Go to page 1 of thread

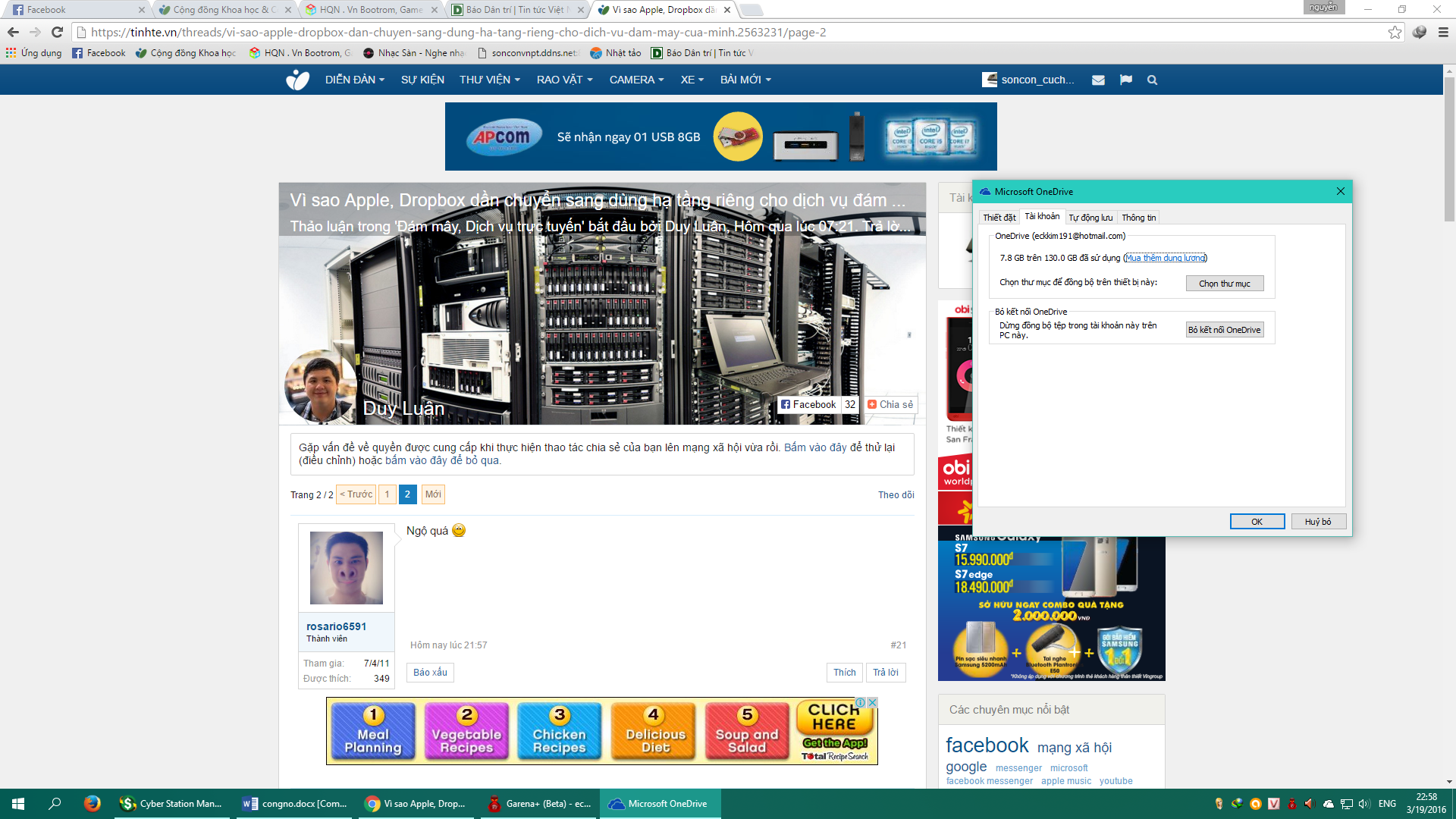[387, 494]
